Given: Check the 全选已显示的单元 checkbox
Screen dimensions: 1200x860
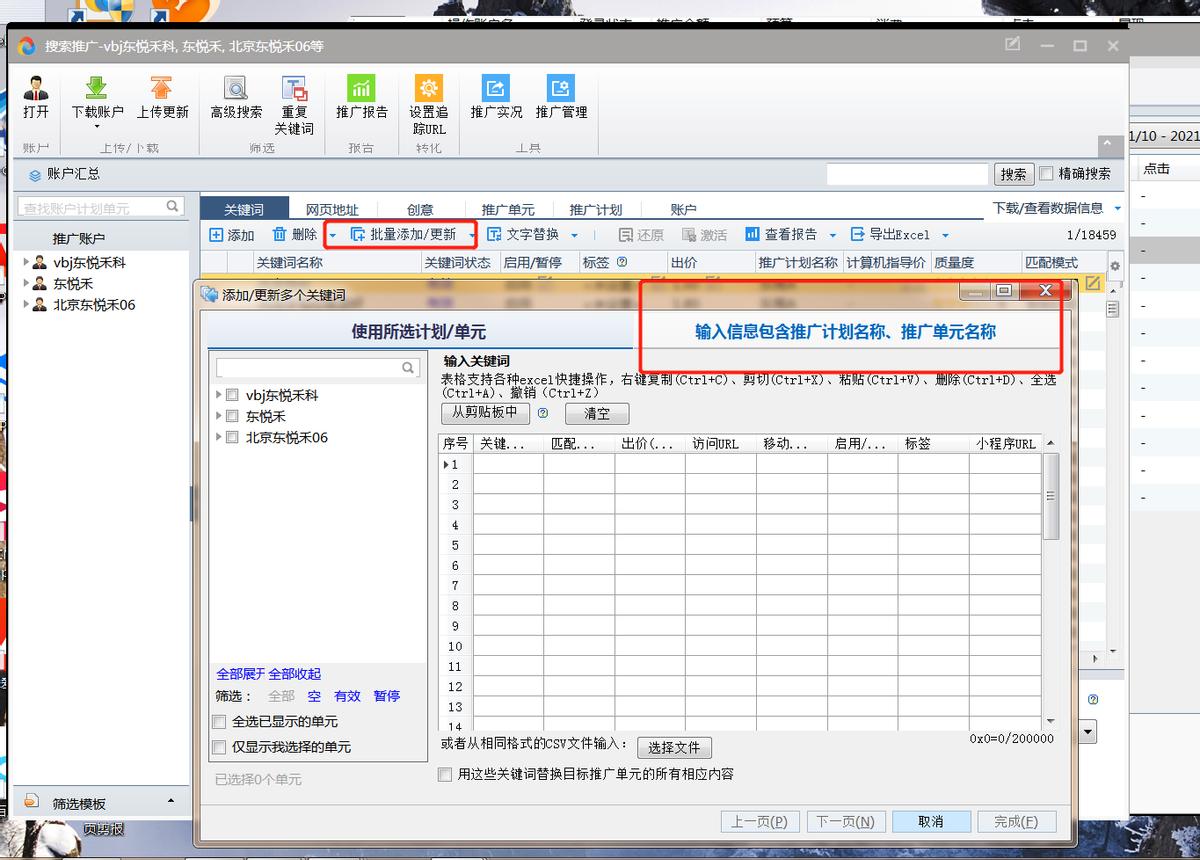Looking at the screenshot, I should (x=217, y=721).
